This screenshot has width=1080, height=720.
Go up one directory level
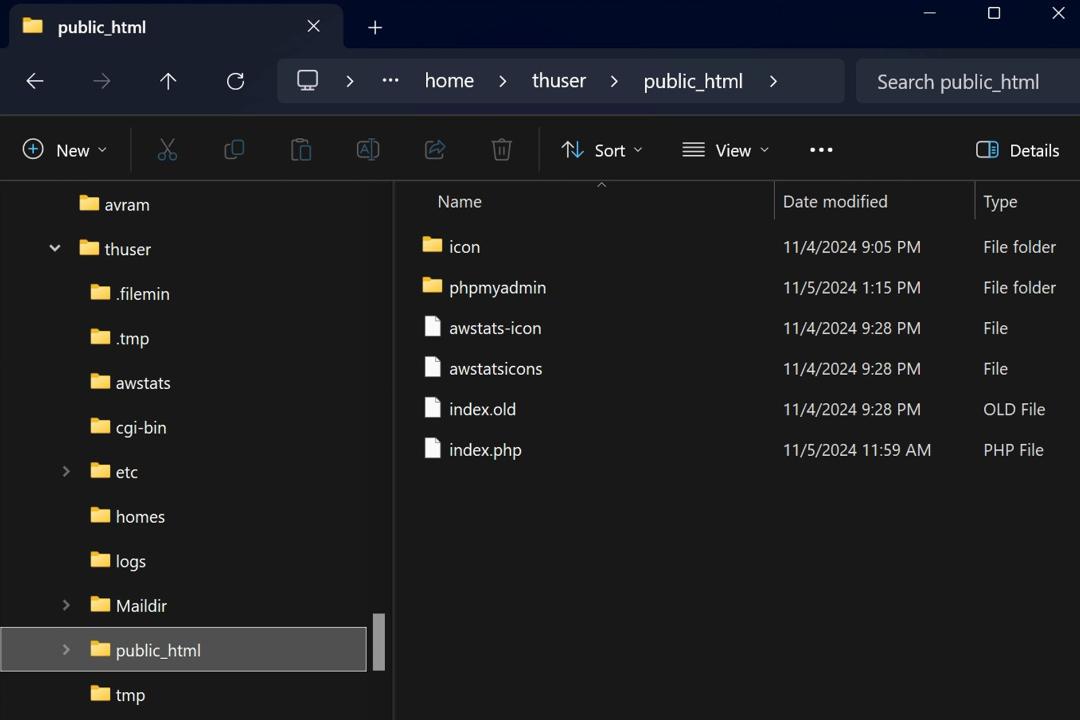(168, 81)
